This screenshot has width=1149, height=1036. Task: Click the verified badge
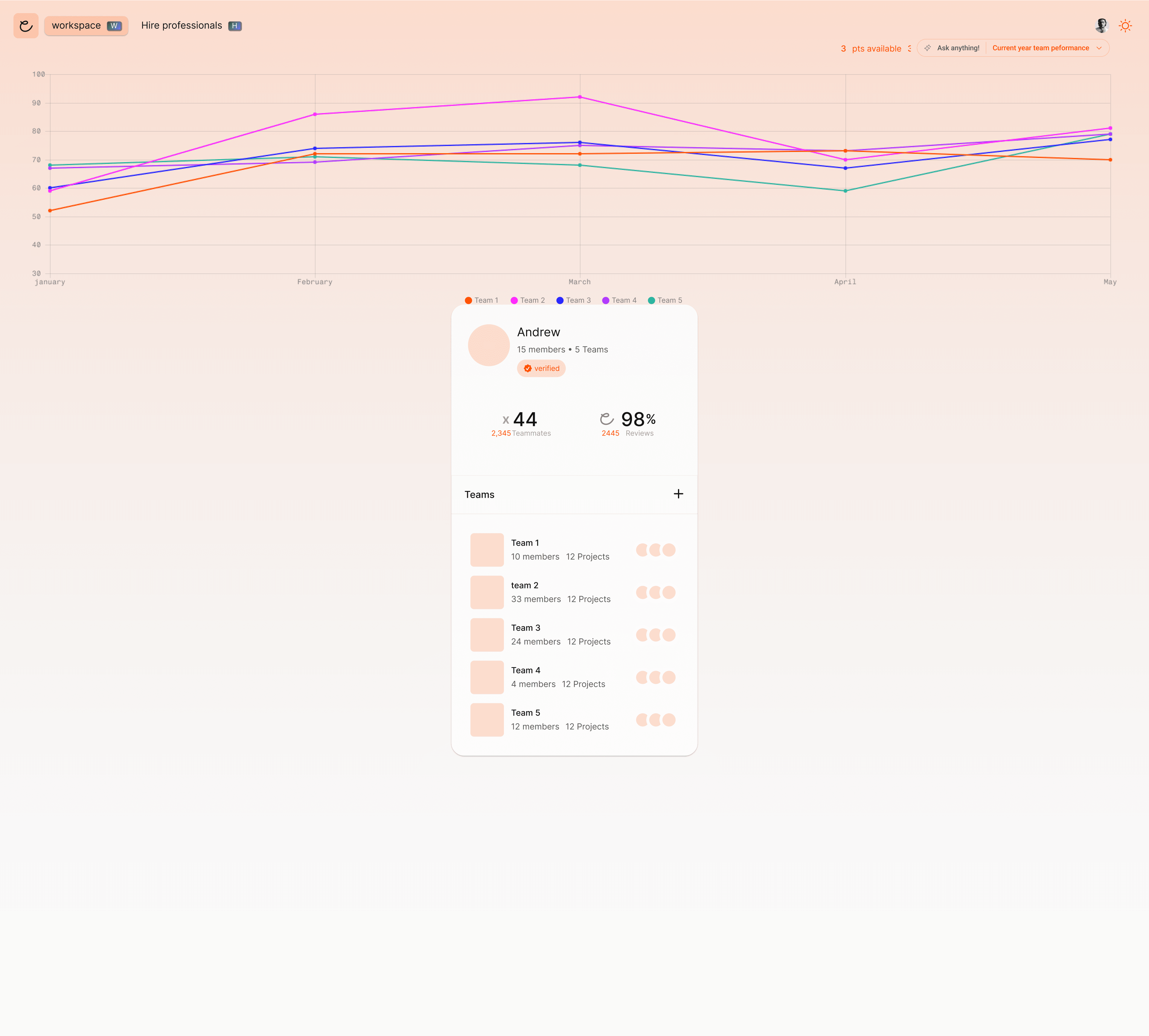click(541, 368)
